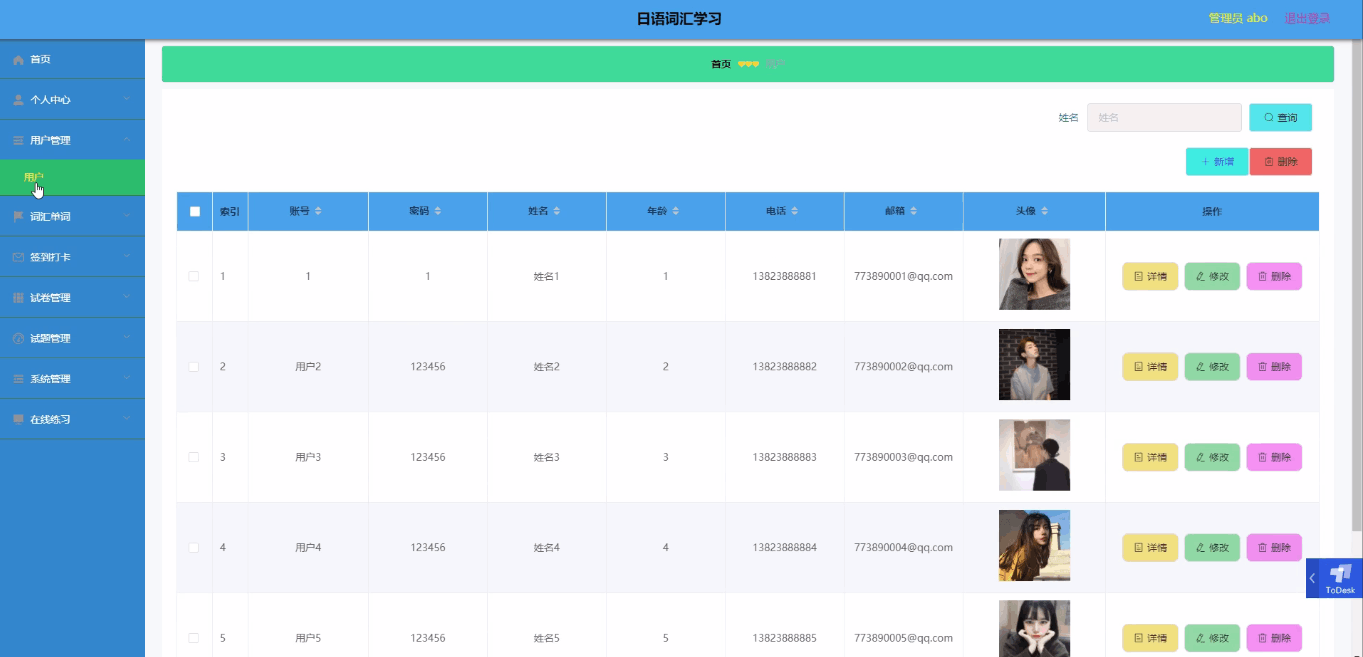Sort by 账号 column arrows

[x=318, y=211]
